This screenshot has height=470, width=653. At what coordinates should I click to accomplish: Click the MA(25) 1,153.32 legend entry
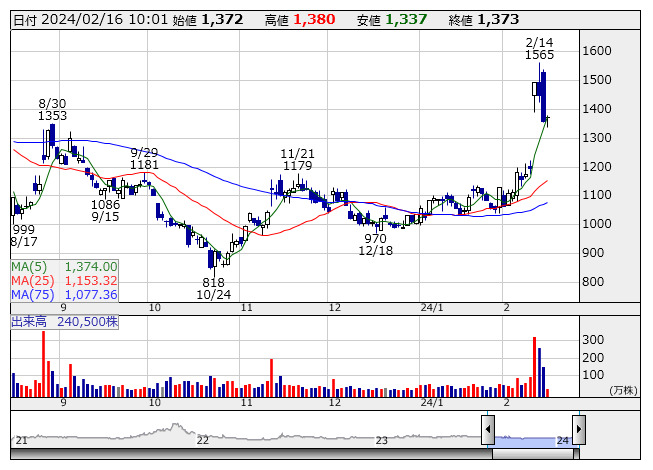pos(64,281)
